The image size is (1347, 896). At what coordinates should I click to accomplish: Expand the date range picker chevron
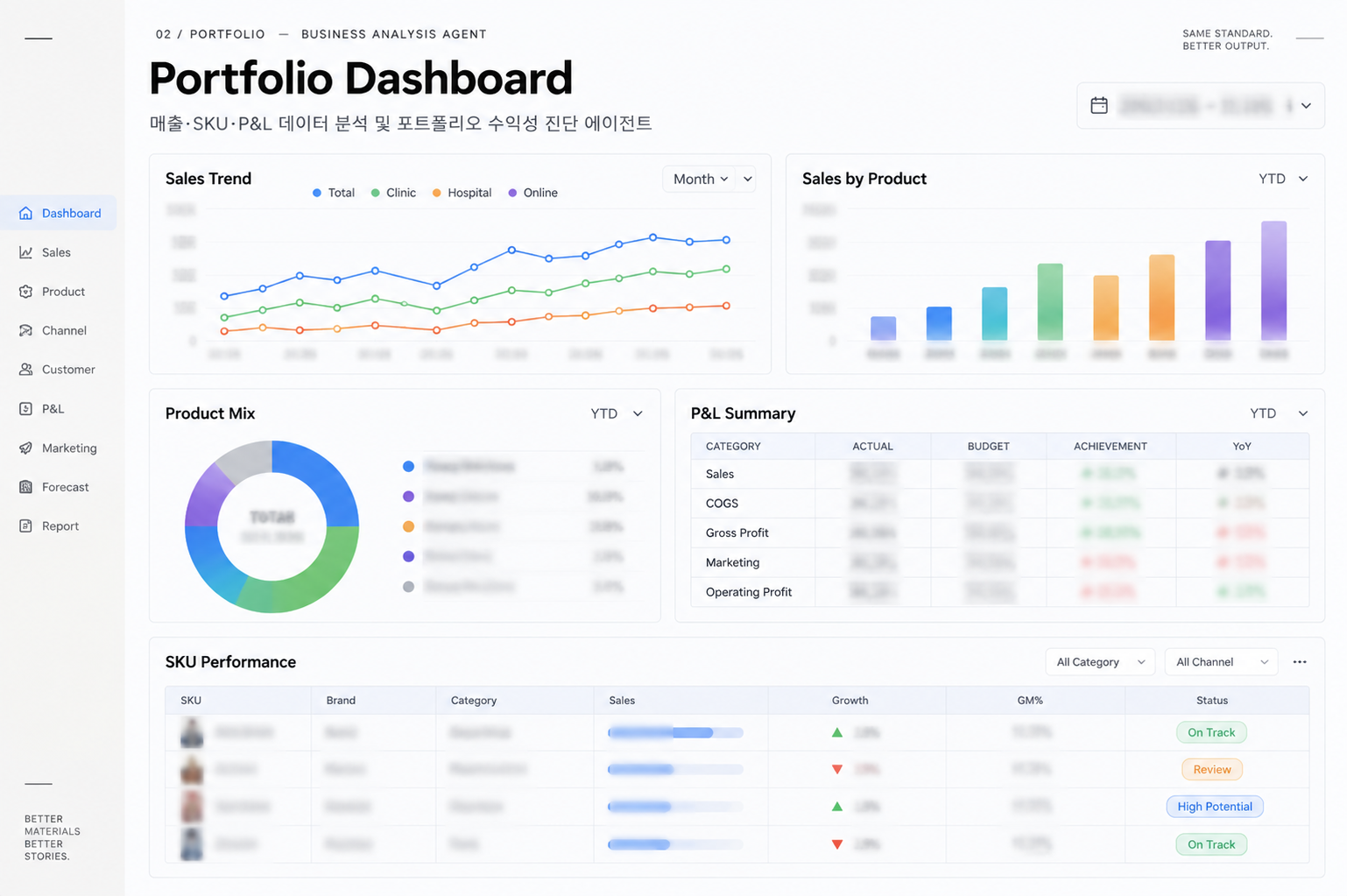pos(1306,106)
